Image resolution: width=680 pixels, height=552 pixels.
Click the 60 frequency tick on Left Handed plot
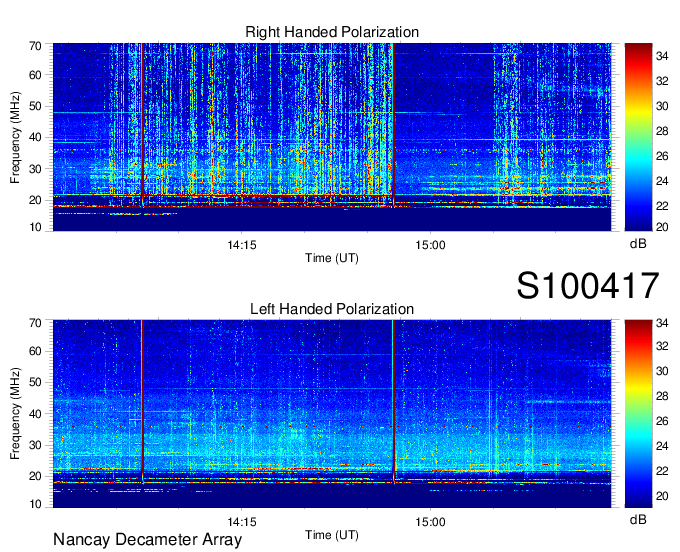point(35,351)
